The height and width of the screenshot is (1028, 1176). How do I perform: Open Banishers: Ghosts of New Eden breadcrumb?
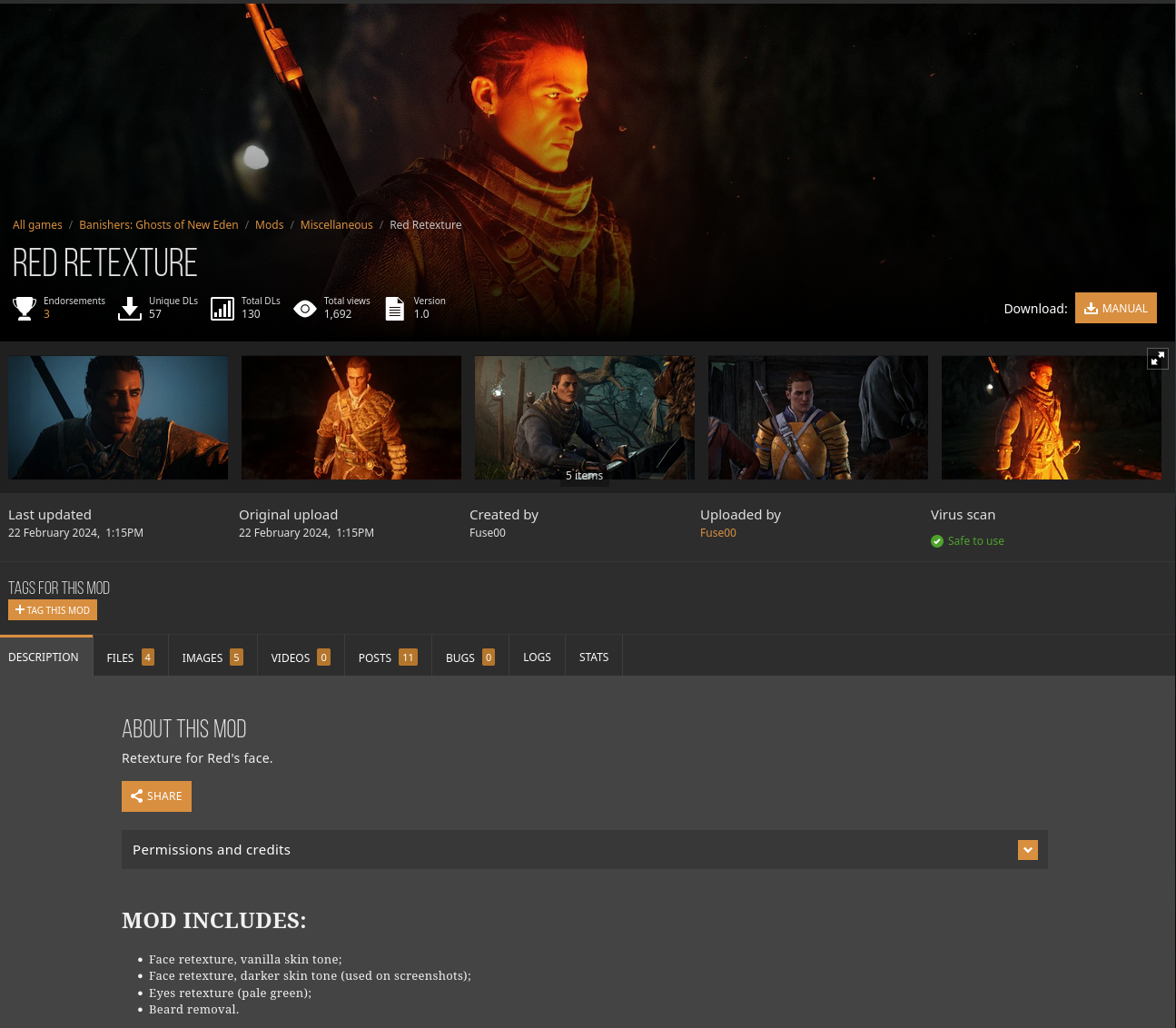(159, 225)
